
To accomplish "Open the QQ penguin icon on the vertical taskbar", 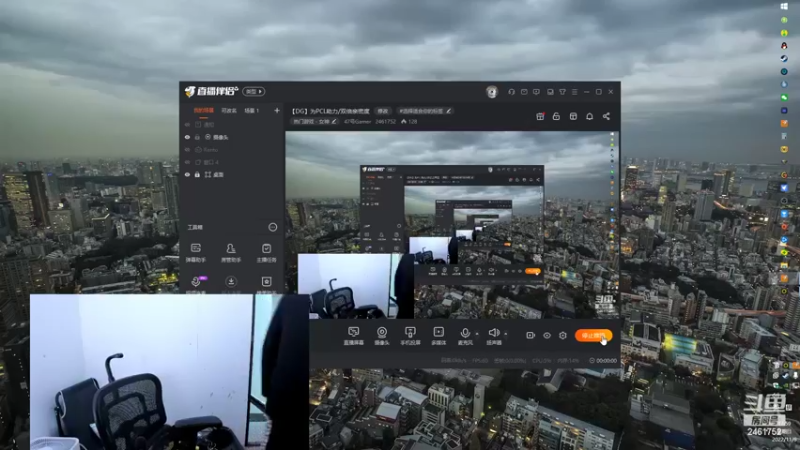I will tap(784, 45).
